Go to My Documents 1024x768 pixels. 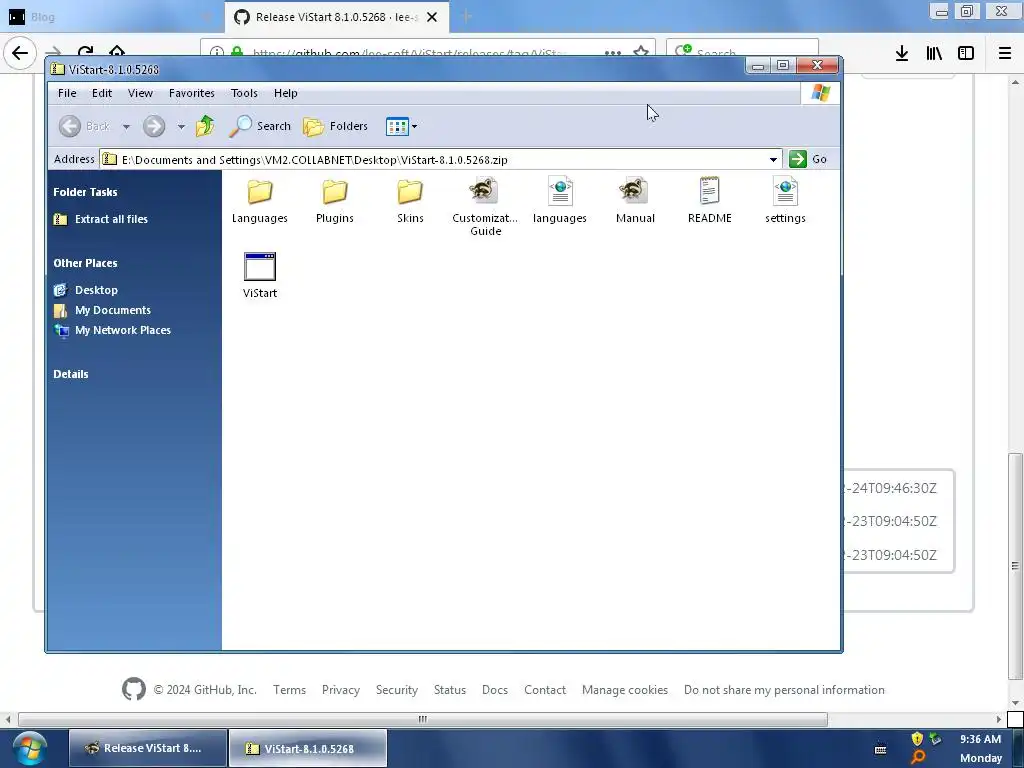[102, 310]
